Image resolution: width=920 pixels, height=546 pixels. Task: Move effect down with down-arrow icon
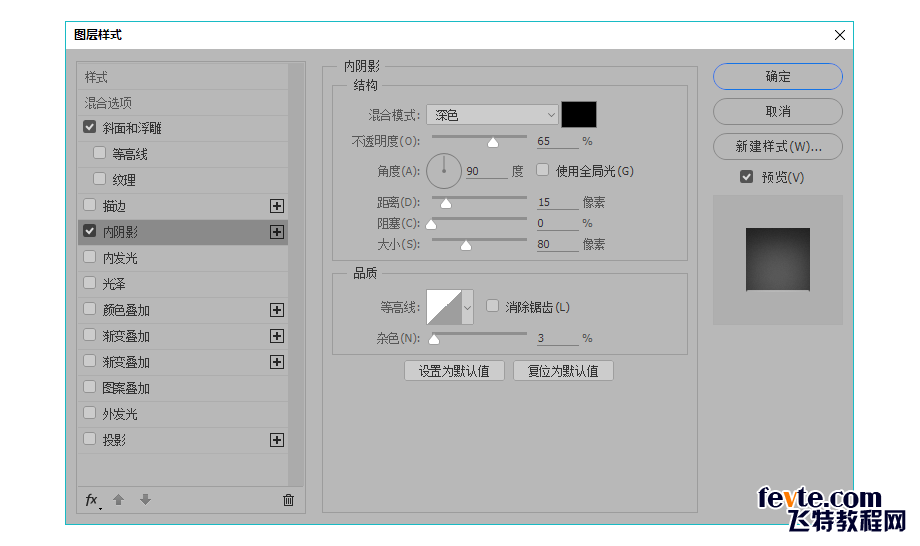coord(146,500)
